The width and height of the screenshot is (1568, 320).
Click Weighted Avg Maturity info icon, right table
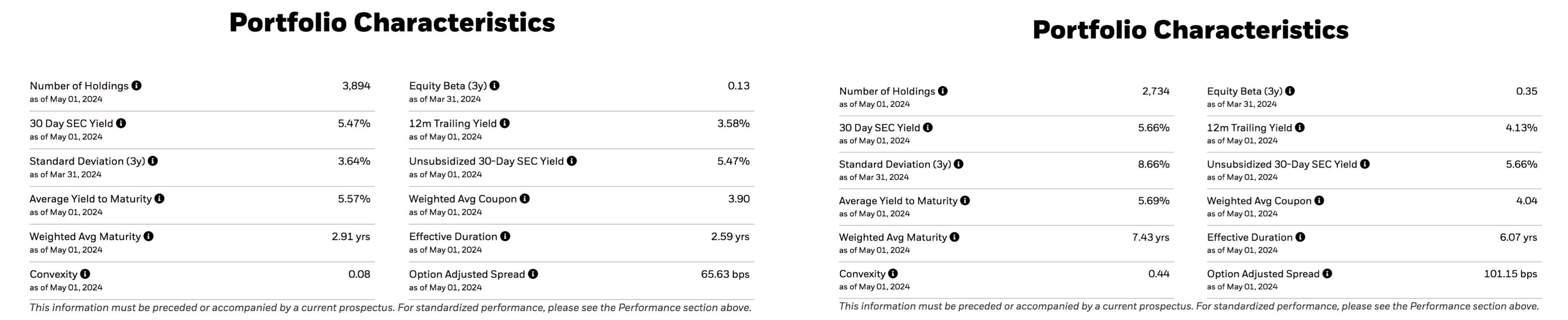point(955,237)
